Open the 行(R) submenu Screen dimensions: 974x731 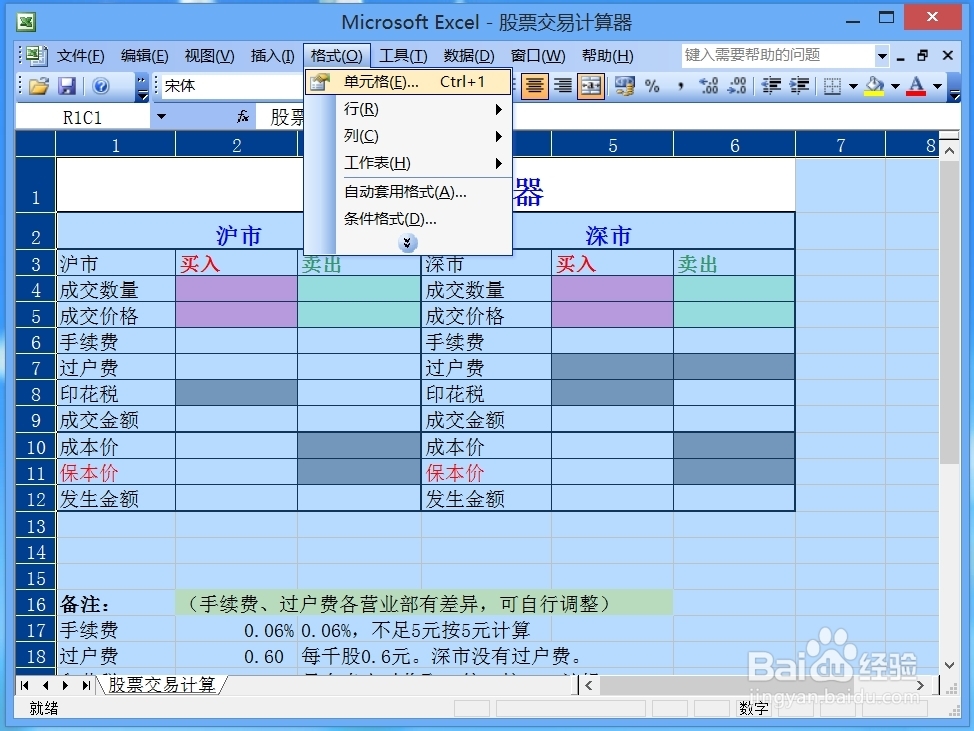408,109
